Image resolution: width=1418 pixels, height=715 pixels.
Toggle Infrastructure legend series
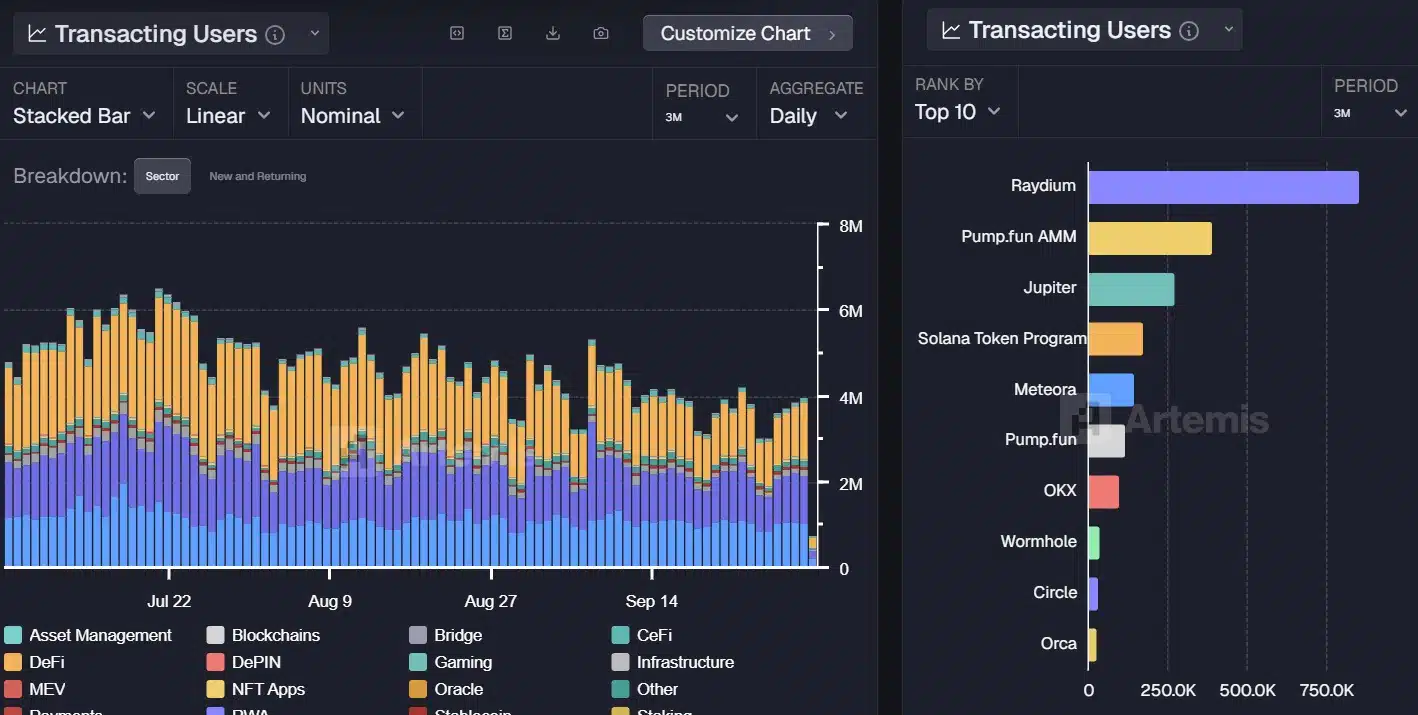click(x=673, y=662)
